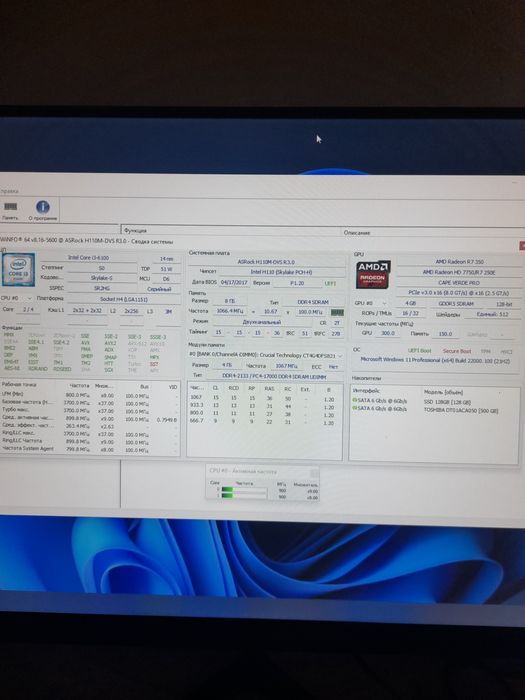Click the DDR4 SDRAM memory type field
The image size is (525, 700).
(313, 302)
